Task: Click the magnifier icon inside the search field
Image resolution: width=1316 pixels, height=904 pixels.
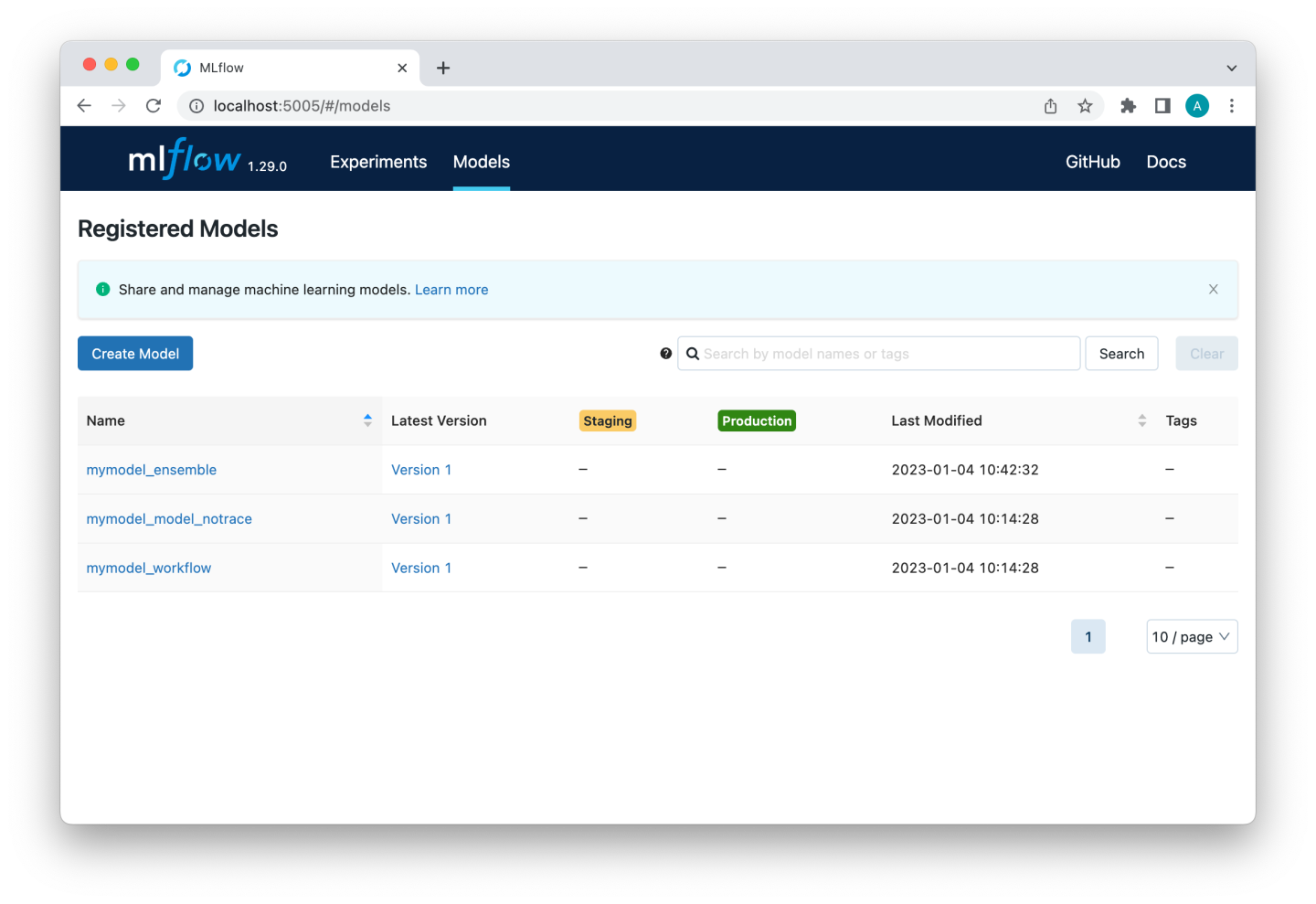Action: click(693, 353)
